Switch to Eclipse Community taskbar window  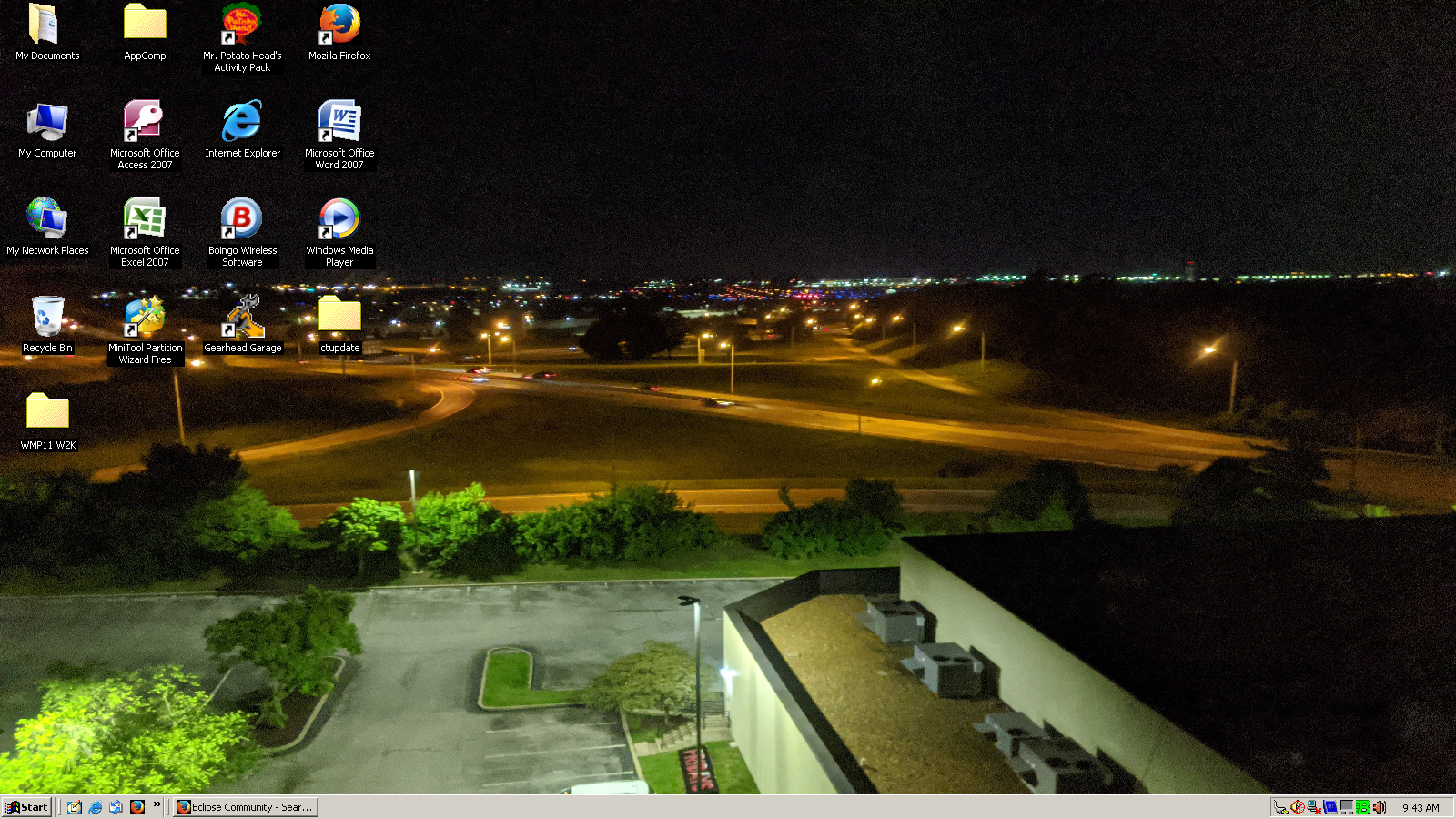(245, 807)
